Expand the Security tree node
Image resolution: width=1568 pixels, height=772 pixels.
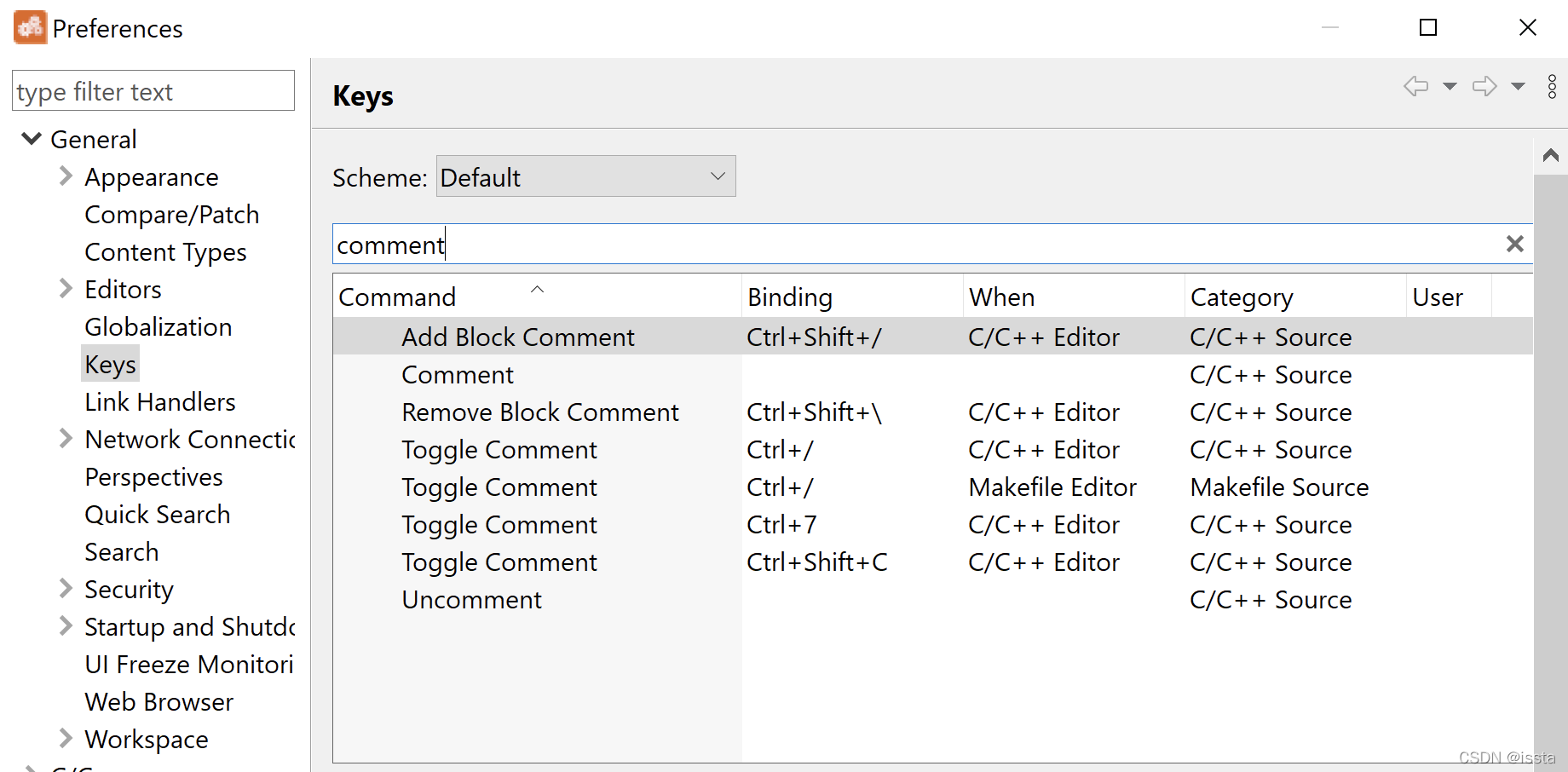pos(66,589)
